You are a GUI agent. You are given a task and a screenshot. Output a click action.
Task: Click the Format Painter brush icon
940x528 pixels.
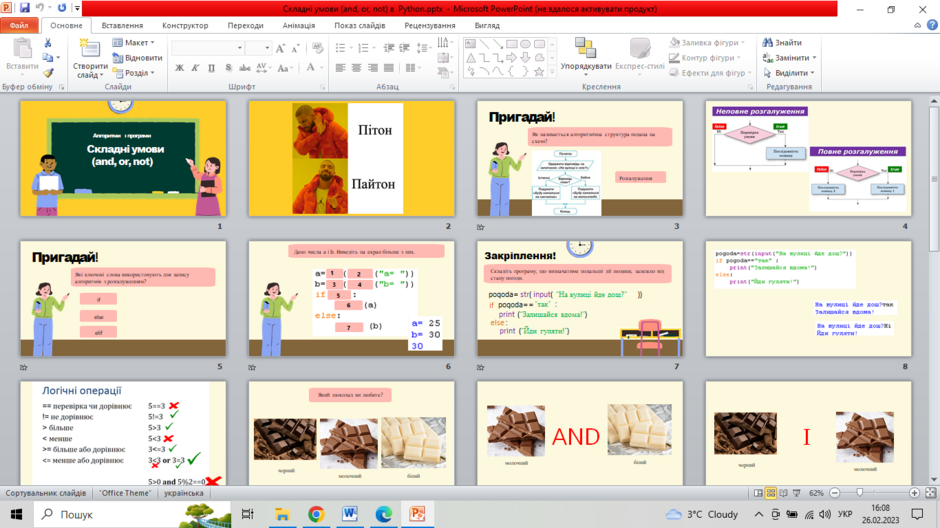(x=48, y=73)
